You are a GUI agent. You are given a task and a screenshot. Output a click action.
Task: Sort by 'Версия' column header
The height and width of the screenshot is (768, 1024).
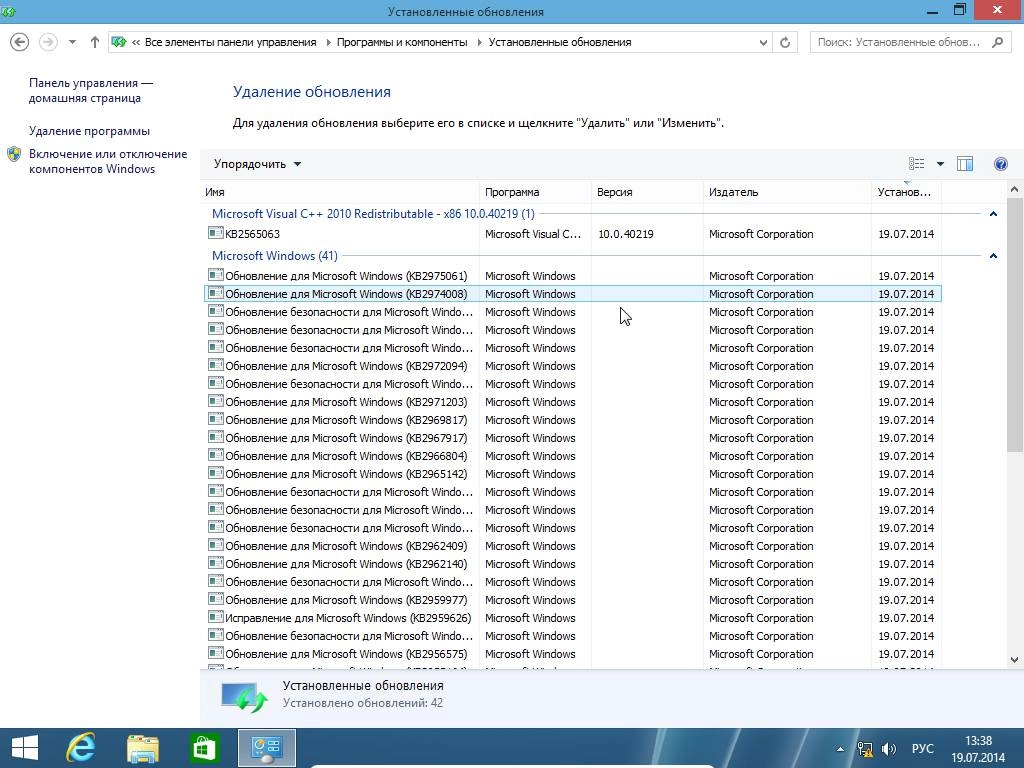[x=647, y=192]
